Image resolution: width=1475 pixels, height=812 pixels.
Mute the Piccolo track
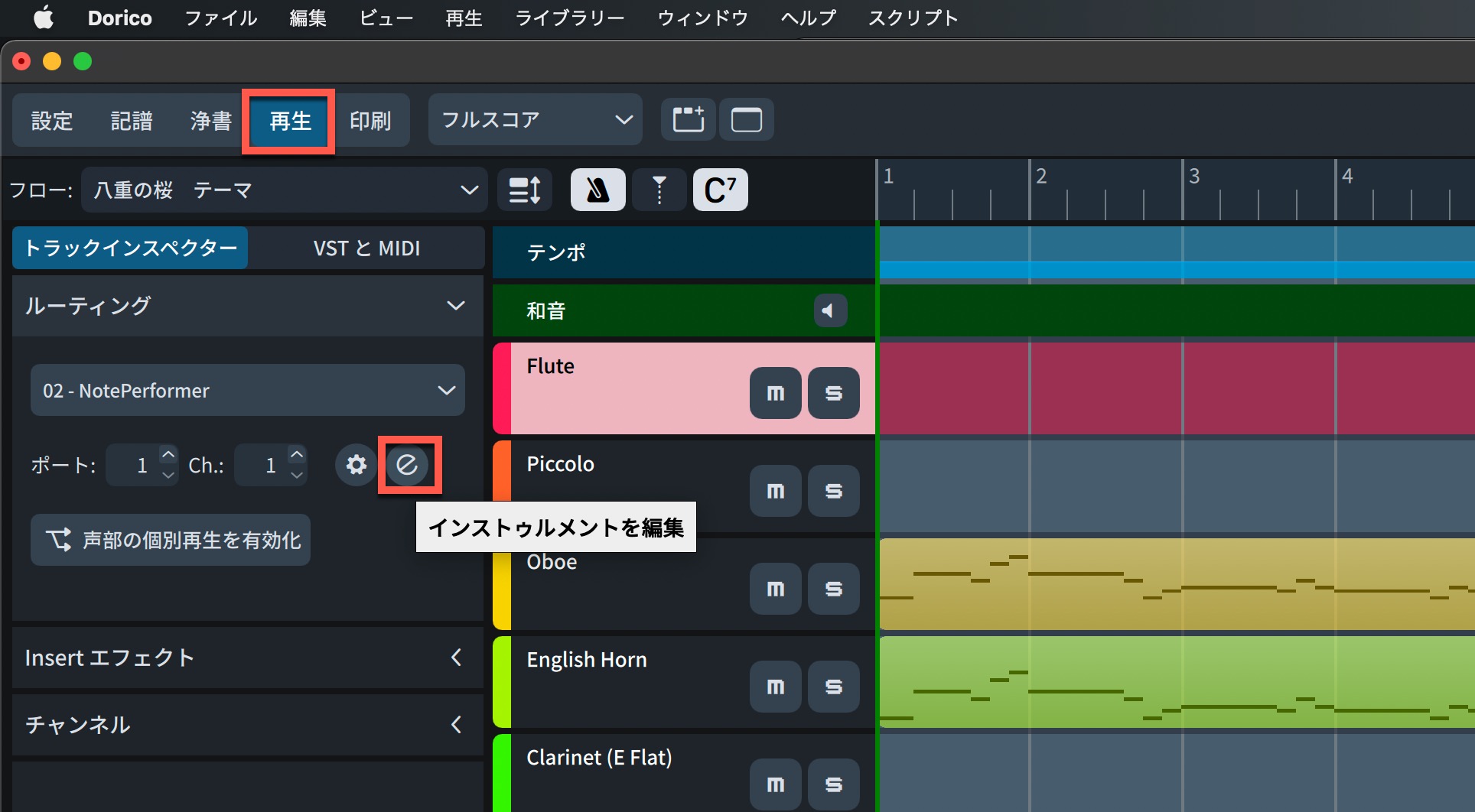tap(776, 491)
